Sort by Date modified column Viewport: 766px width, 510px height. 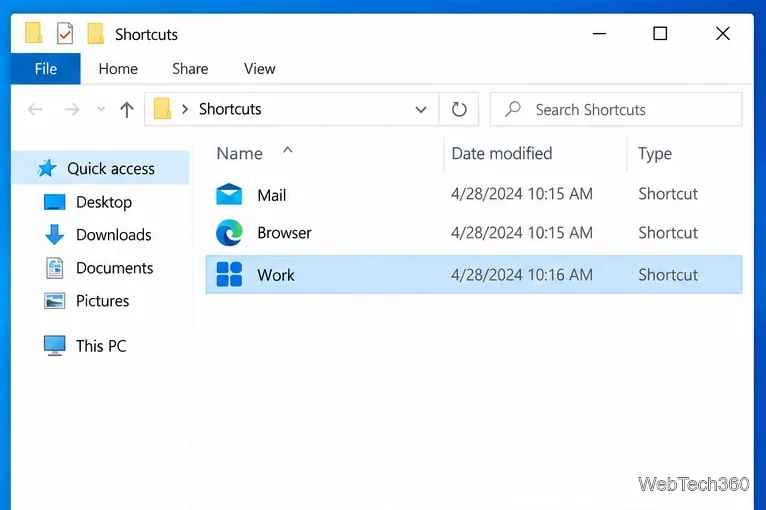tap(502, 153)
